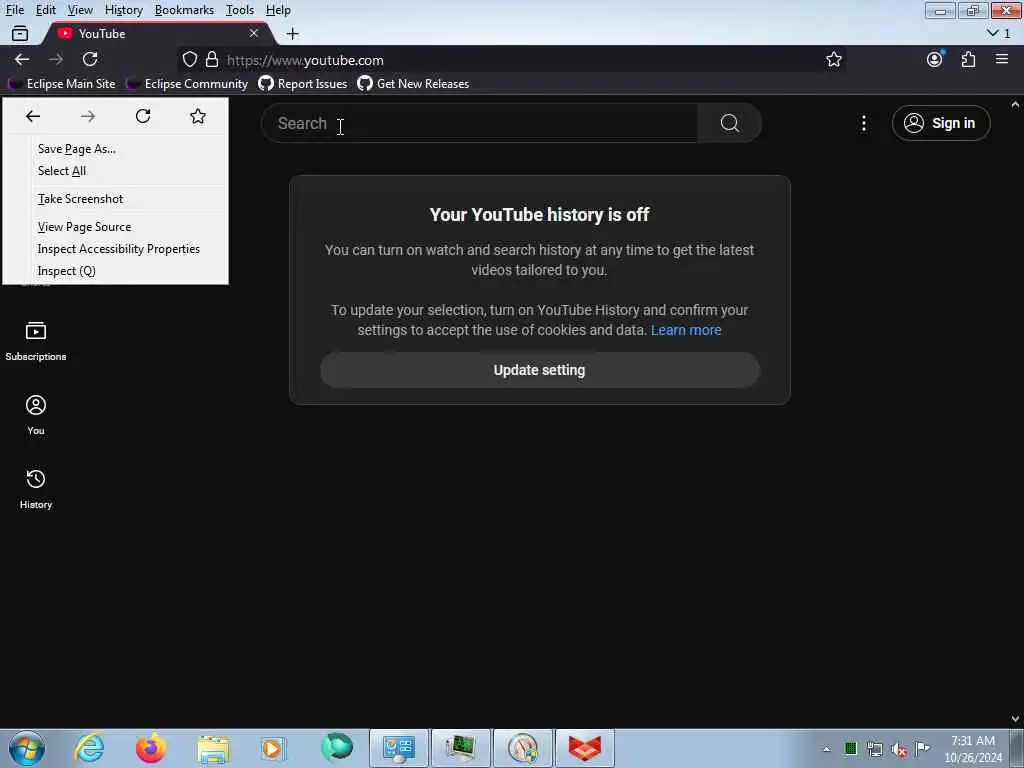The height and width of the screenshot is (768, 1024).
Task: Click the context menu Forward arrow
Action: point(88,116)
